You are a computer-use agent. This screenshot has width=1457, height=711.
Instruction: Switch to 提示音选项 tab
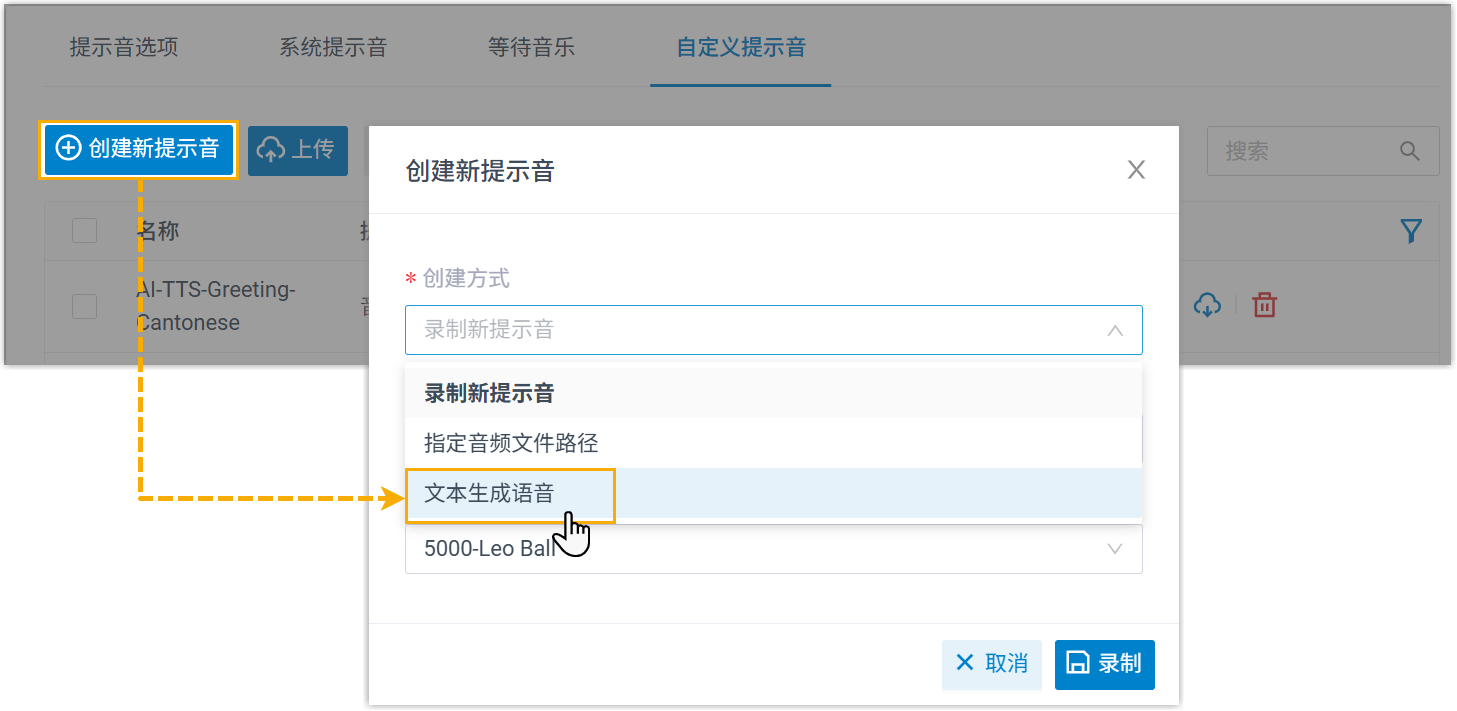click(x=124, y=47)
